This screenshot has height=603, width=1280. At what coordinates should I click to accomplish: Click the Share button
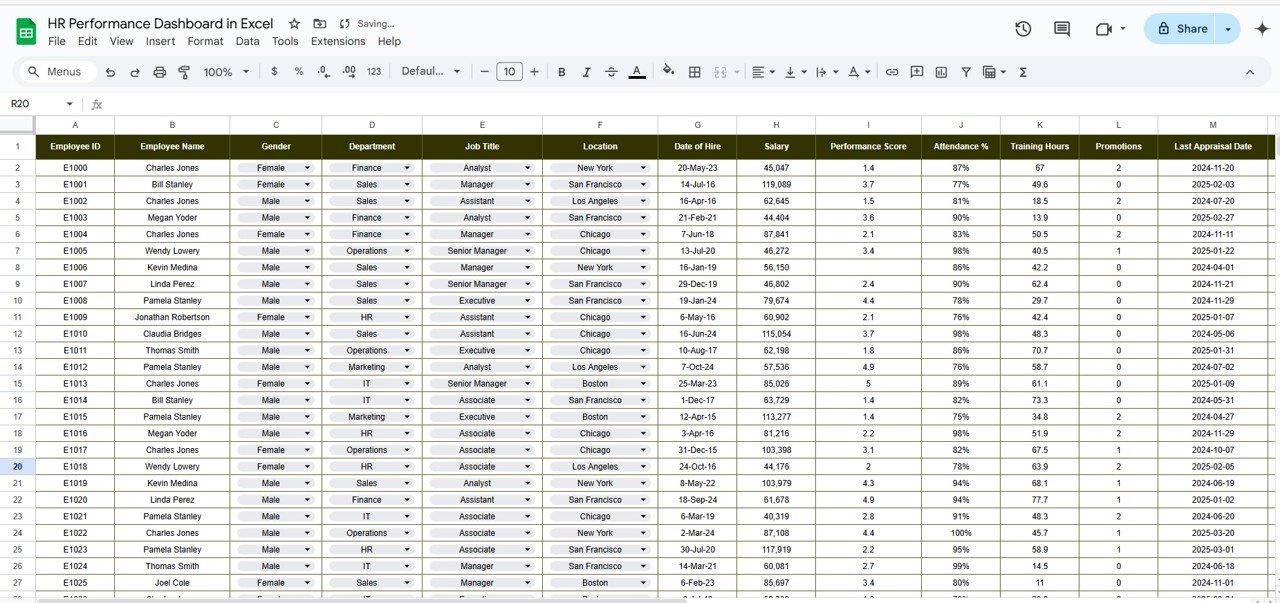tap(1181, 29)
